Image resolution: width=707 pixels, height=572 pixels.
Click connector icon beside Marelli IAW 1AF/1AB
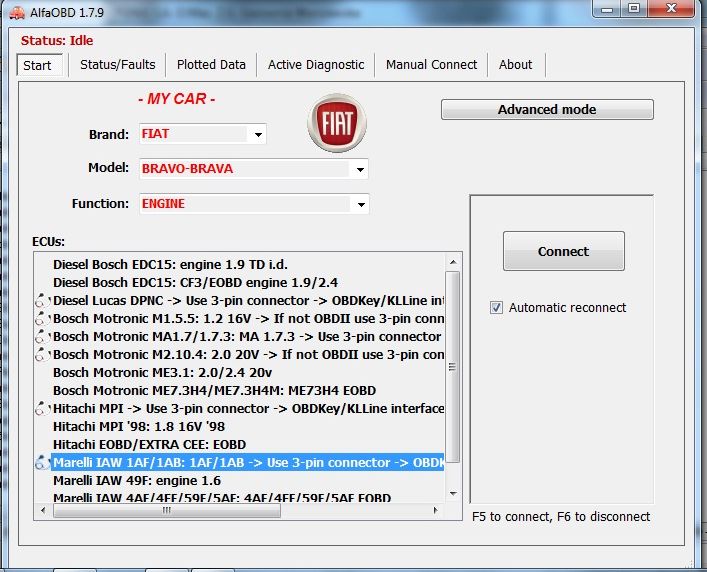pyautogui.click(x=41, y=463)
